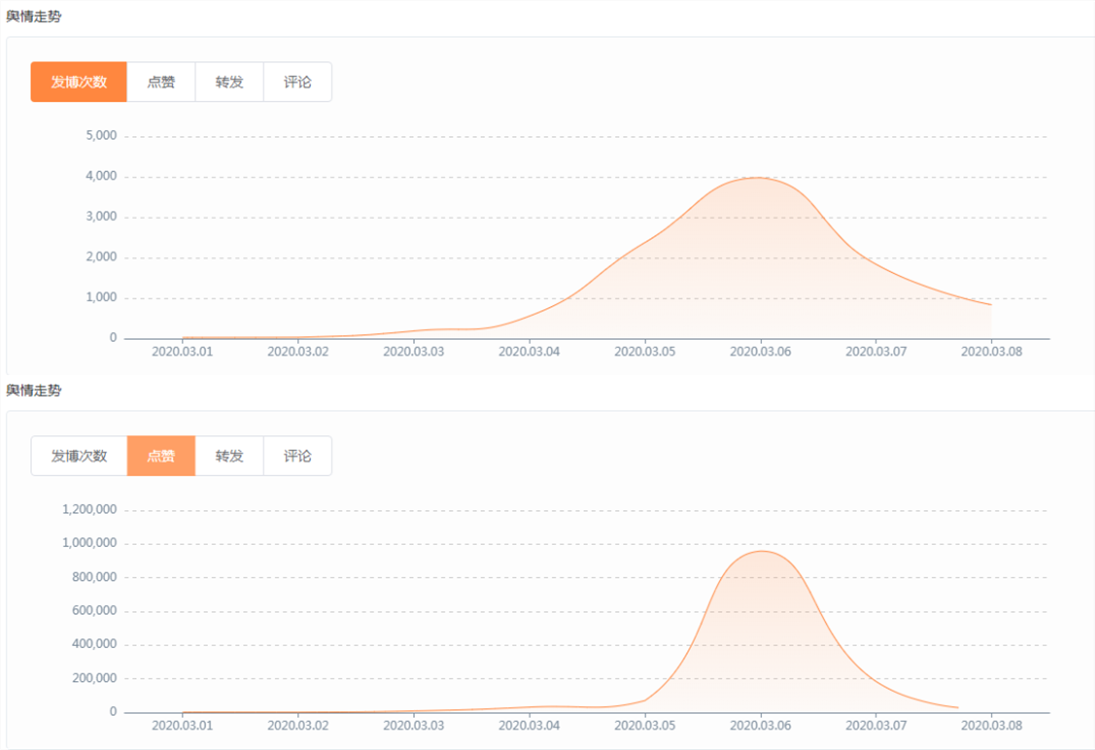Viewport: 1095px width, 750px height.
Task: Click 2020.03.01 label on bottom chart axis
Action: (182, 726)
